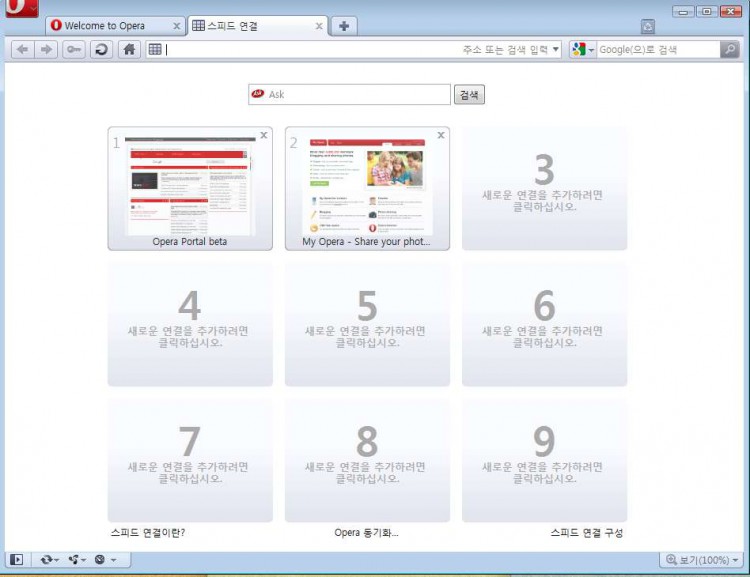
Task: Open the Google search engine selector
Action: pos(583,49)
